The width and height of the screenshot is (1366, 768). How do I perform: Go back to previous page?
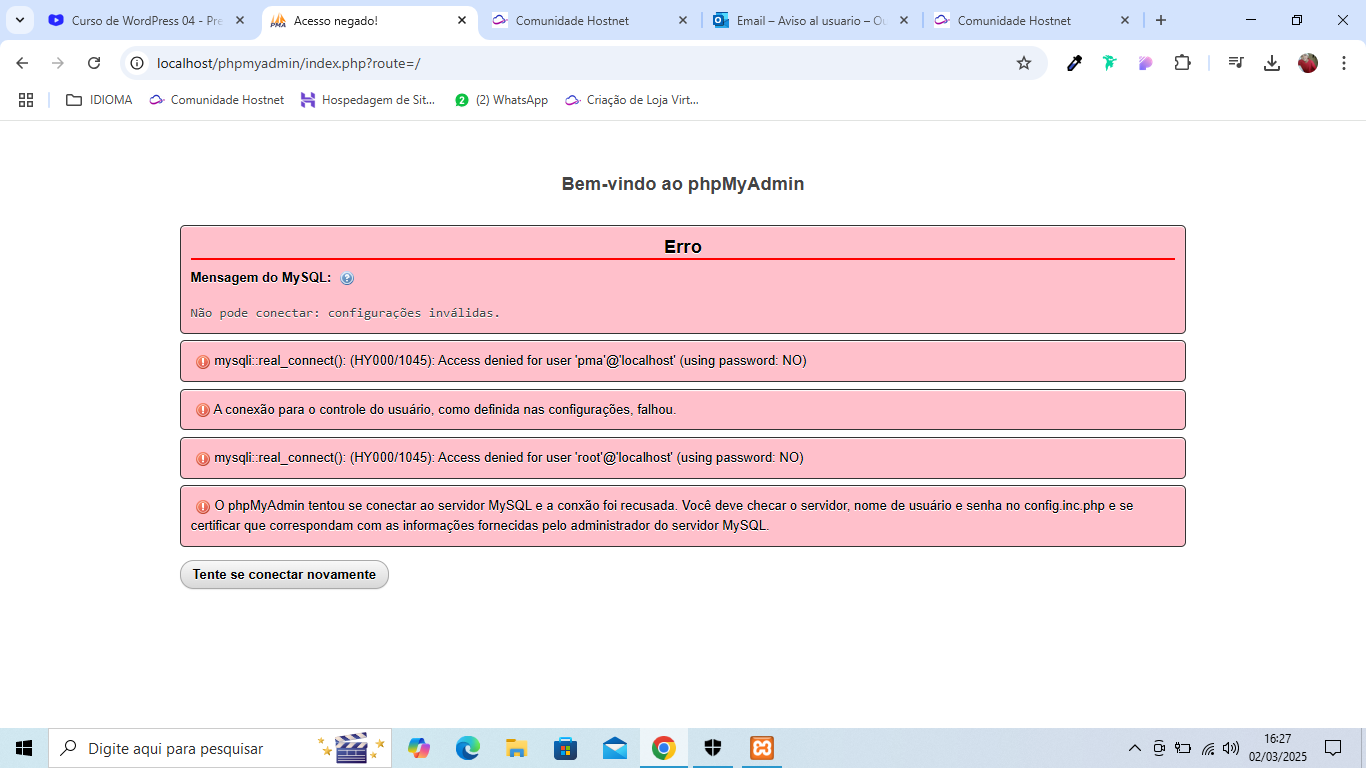coord(22,63)
